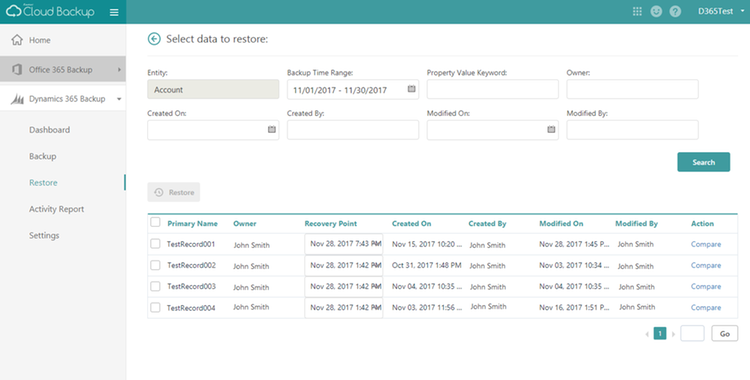Image resolution: width=750 pixels, height=380 pixels.
Task: Click the Entity Account field
Action: (213, 89)
